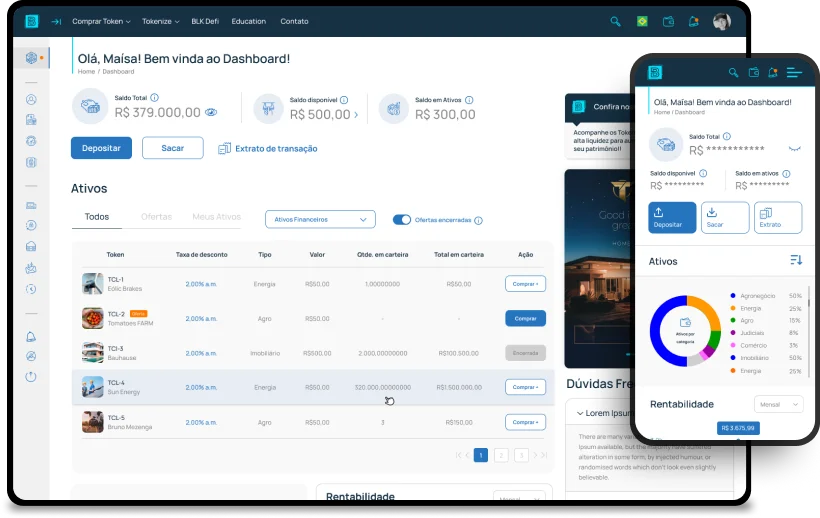Open bell icon in left sidebar
The height and width of the screenshot is (518, 820).
31,337
